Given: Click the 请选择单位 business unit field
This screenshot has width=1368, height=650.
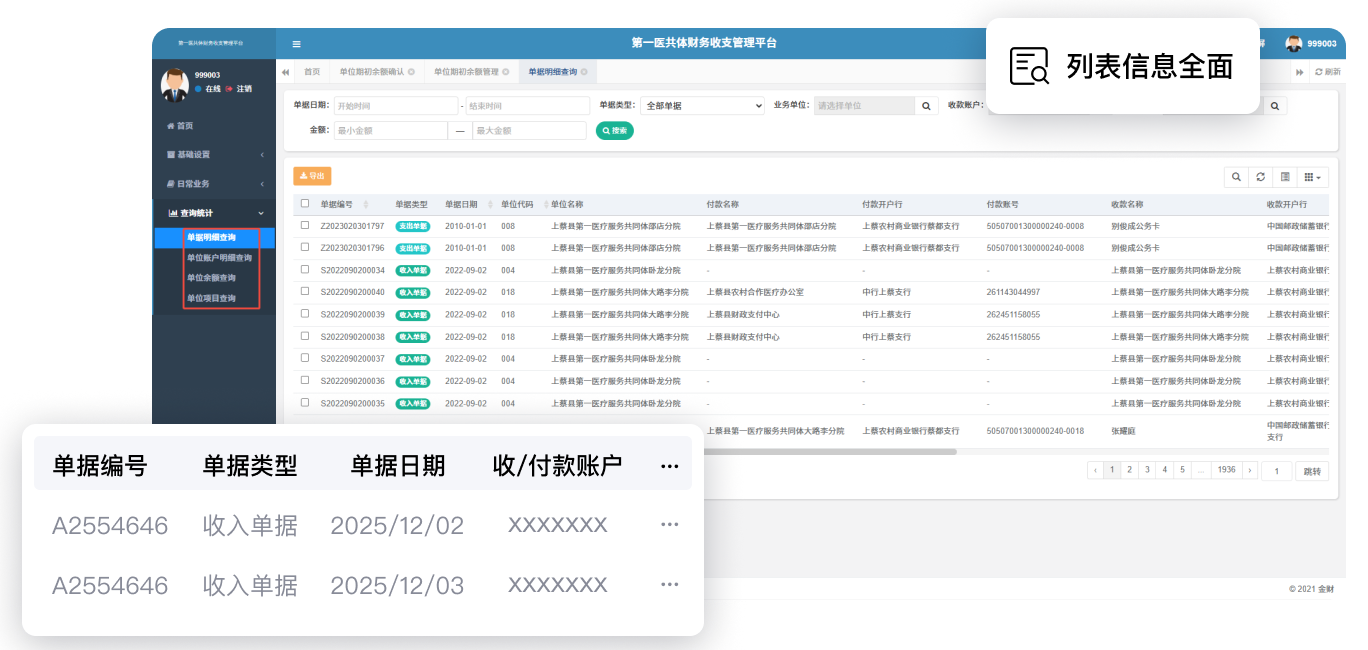Looking at the screenshot, I should tap(864, 105).
